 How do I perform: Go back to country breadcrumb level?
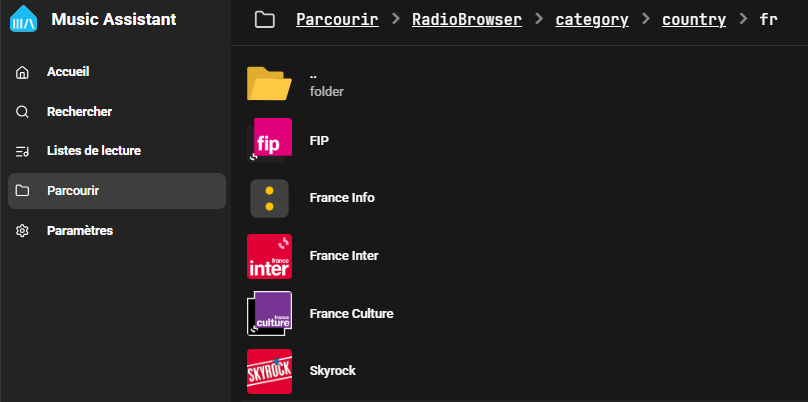pos(694,20)
